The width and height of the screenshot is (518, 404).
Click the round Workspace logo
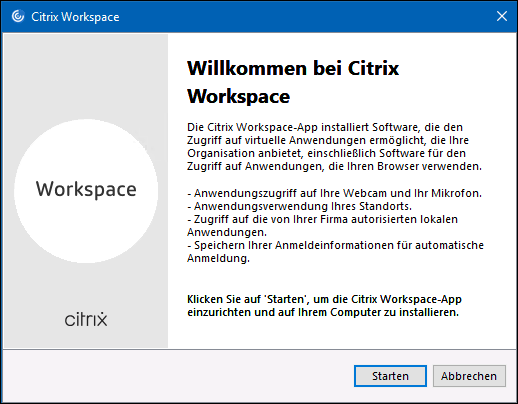(x=86, y=191)
